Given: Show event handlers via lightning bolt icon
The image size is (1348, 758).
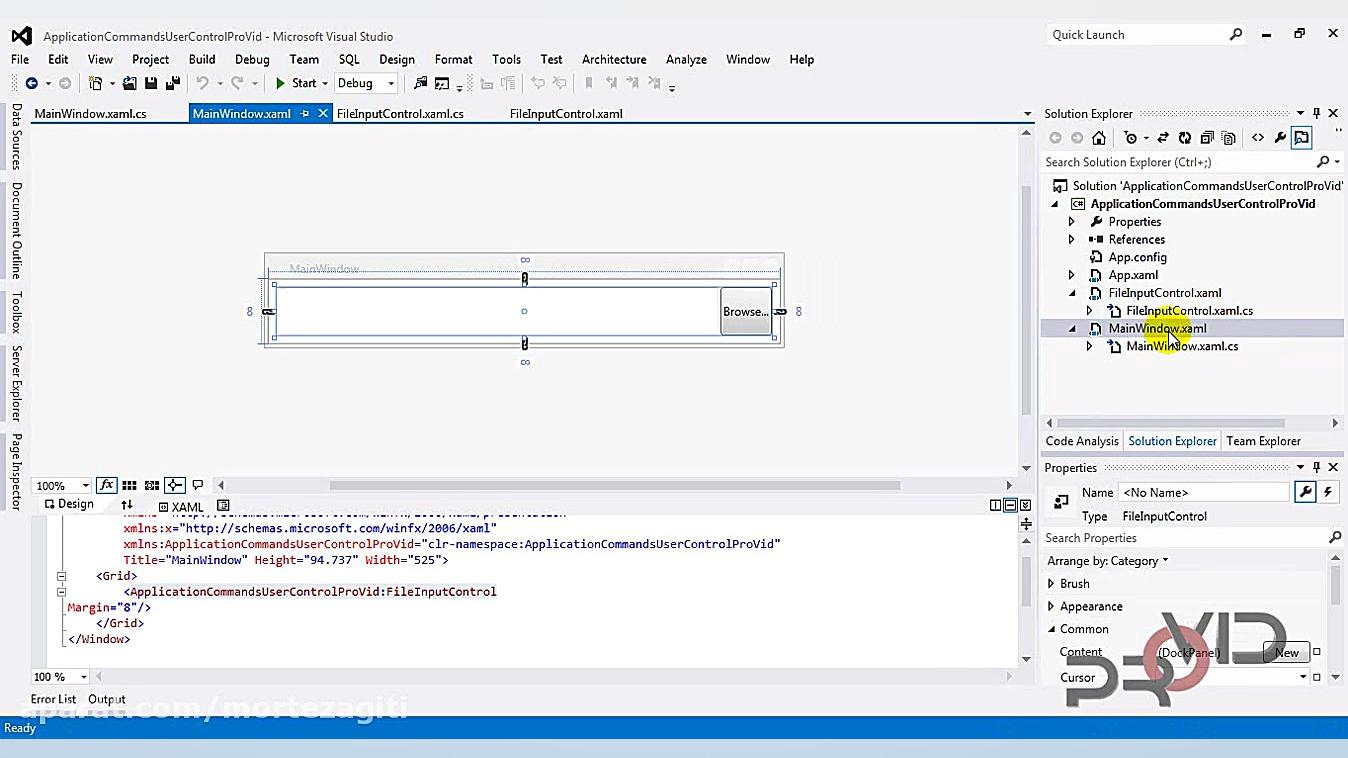Looking at the screenshot, I should click(x=1328, y=492).
